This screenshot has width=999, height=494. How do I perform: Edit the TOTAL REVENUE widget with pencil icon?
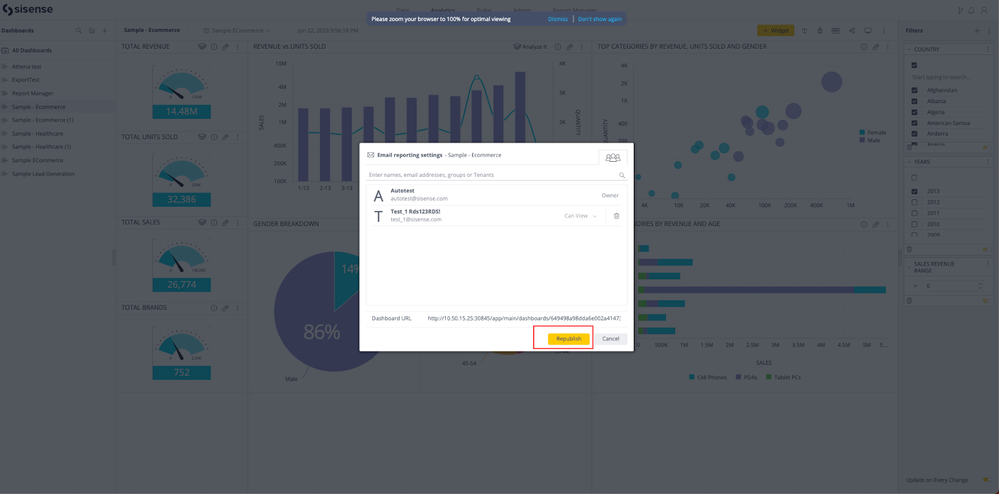tap(225, 47)
